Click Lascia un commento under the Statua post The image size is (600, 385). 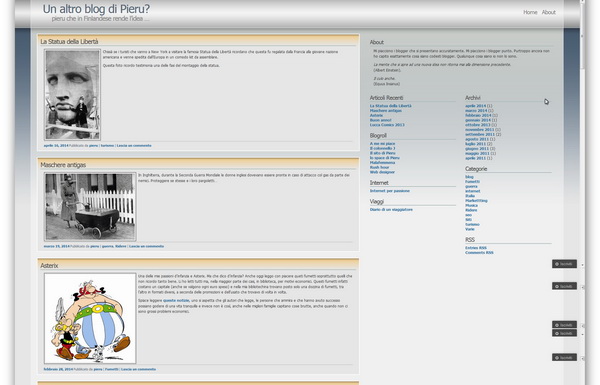[134, 146]
